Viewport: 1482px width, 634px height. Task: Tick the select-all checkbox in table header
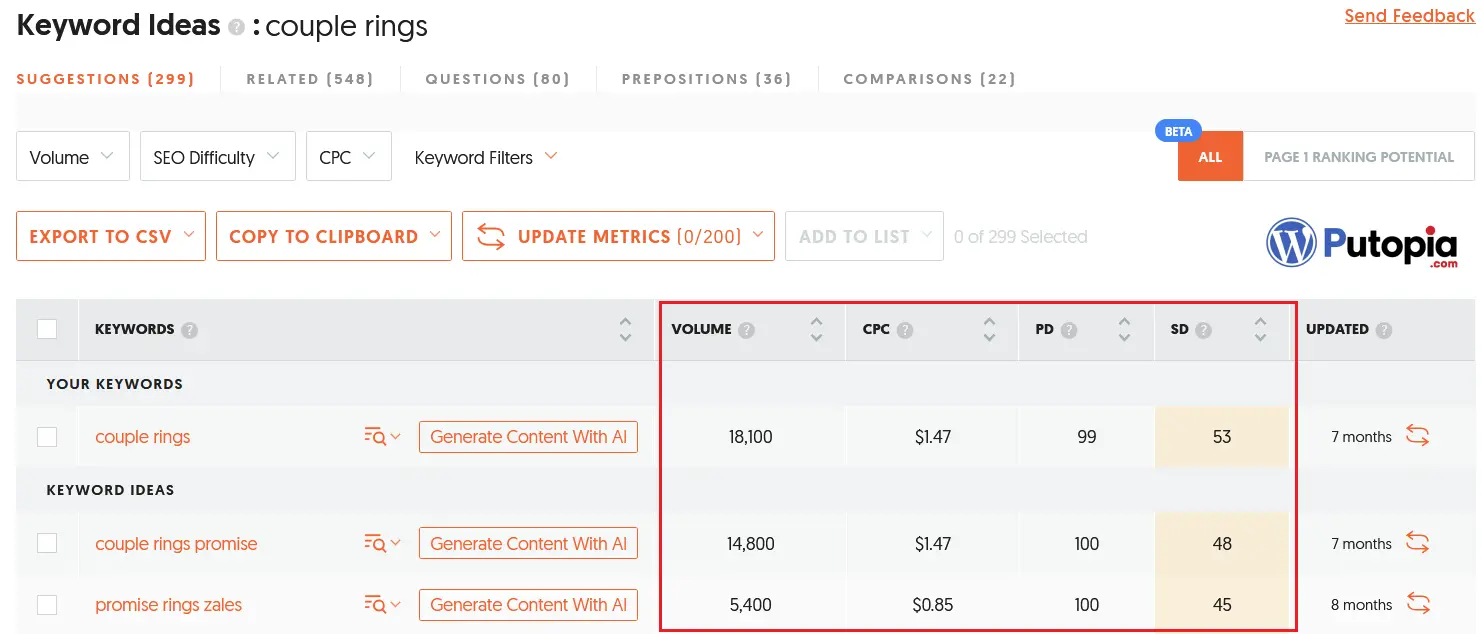point(47,329)
